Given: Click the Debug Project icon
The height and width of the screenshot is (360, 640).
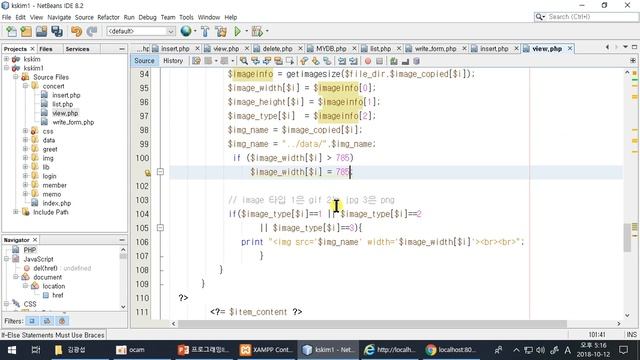Looking at the screenshot, I should 257,31.
